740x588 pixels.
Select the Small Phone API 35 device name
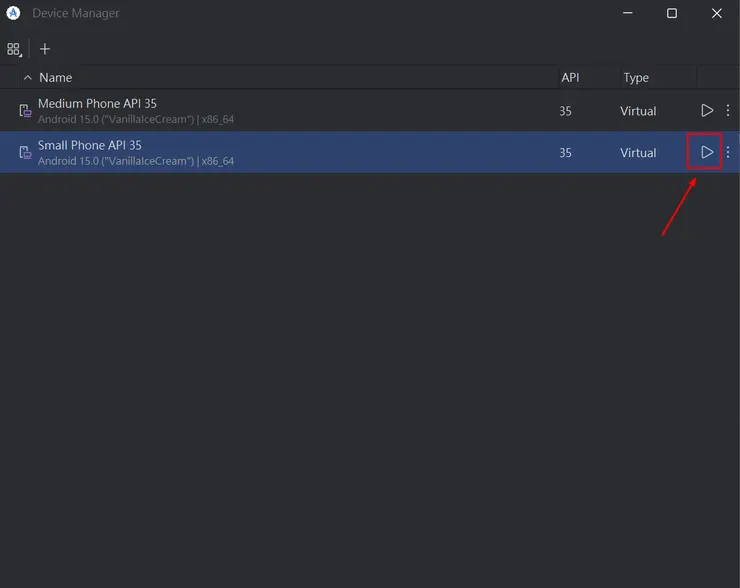tap(90, 146)
